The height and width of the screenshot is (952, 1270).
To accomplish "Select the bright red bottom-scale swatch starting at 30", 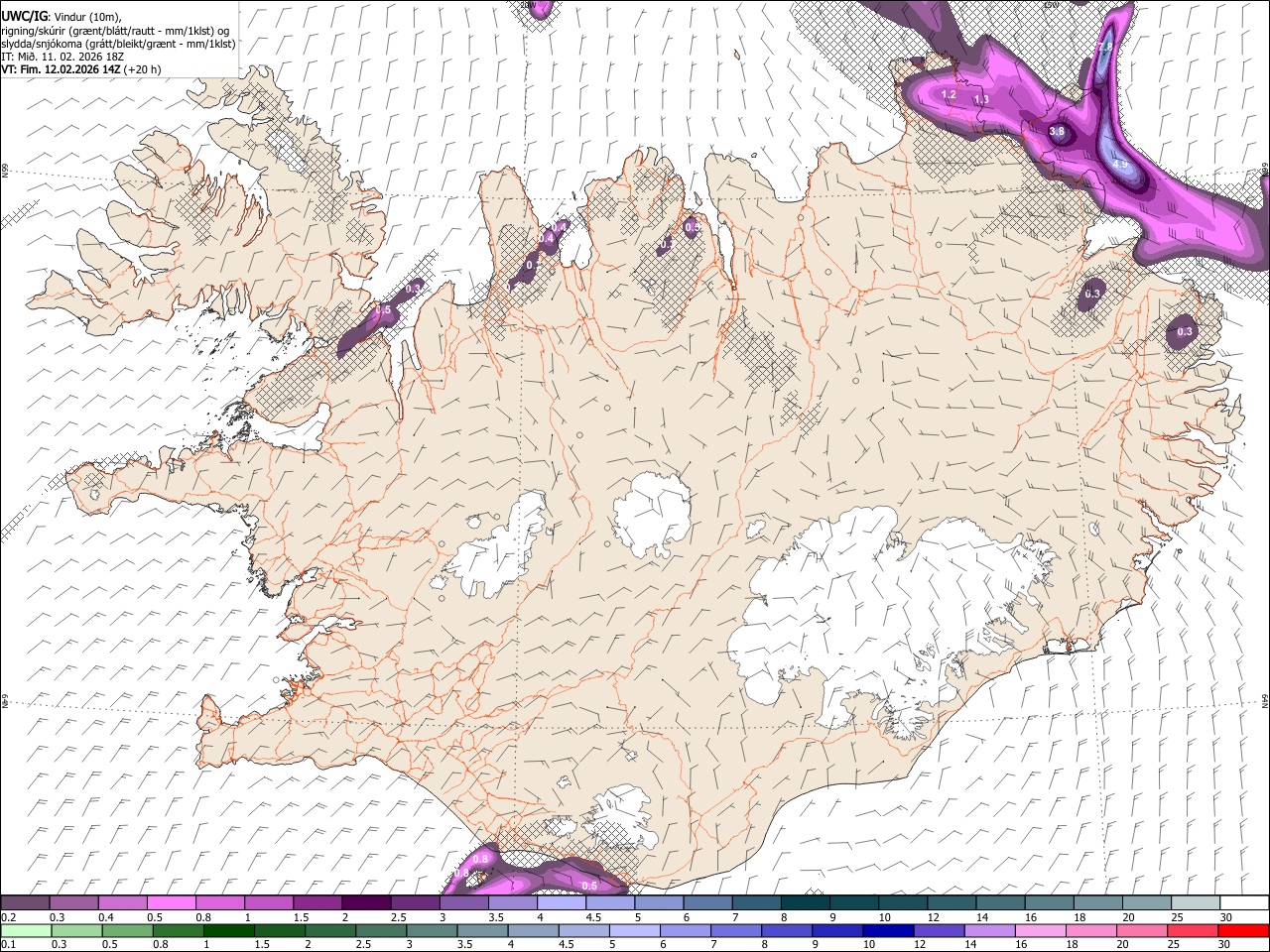I will (x=1242, y=930).
